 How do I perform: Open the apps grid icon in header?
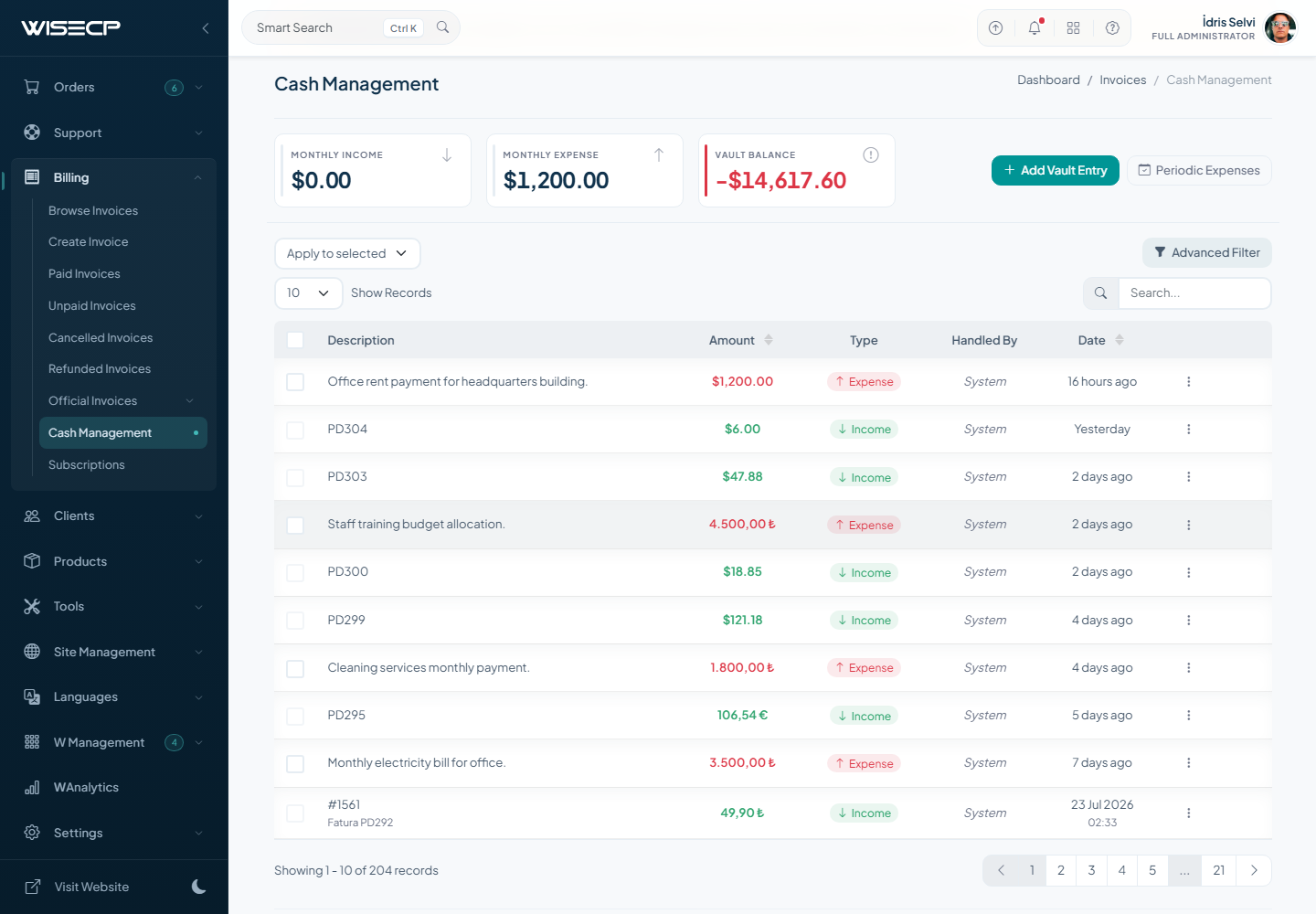click(1073, 28)
